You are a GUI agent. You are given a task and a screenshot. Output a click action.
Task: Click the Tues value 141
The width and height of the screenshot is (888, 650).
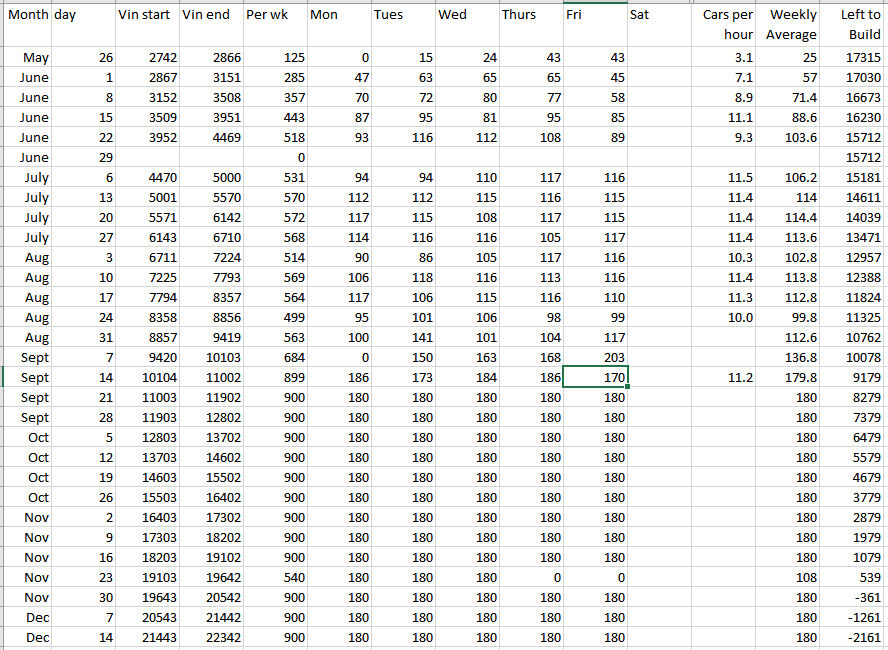point(404,338)
